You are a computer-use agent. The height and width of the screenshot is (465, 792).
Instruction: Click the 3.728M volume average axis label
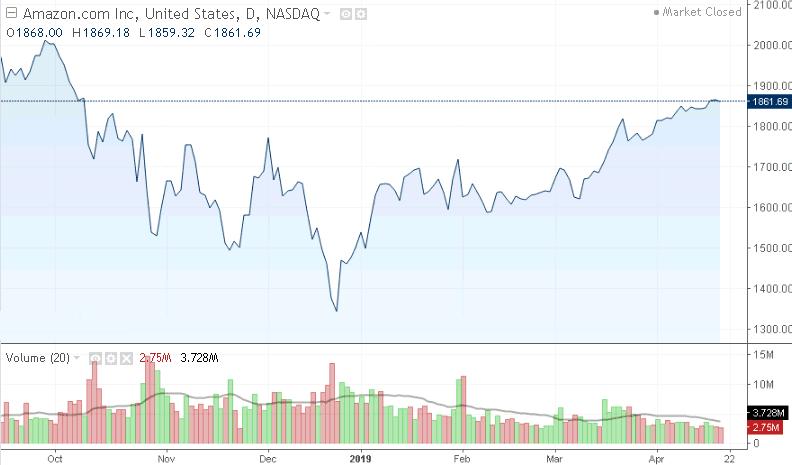coord(768,412)
